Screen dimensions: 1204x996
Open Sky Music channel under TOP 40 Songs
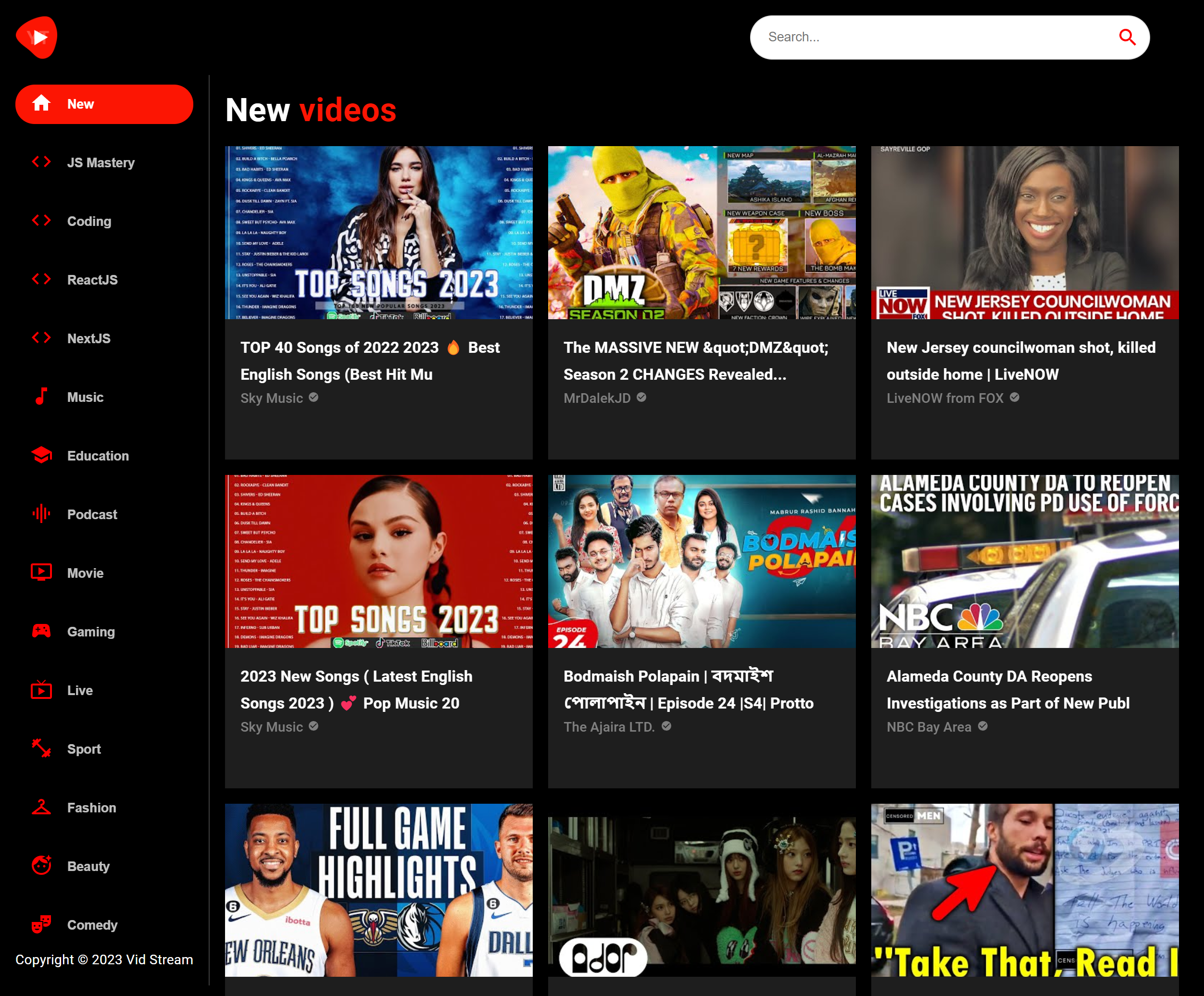pos(272,398)
